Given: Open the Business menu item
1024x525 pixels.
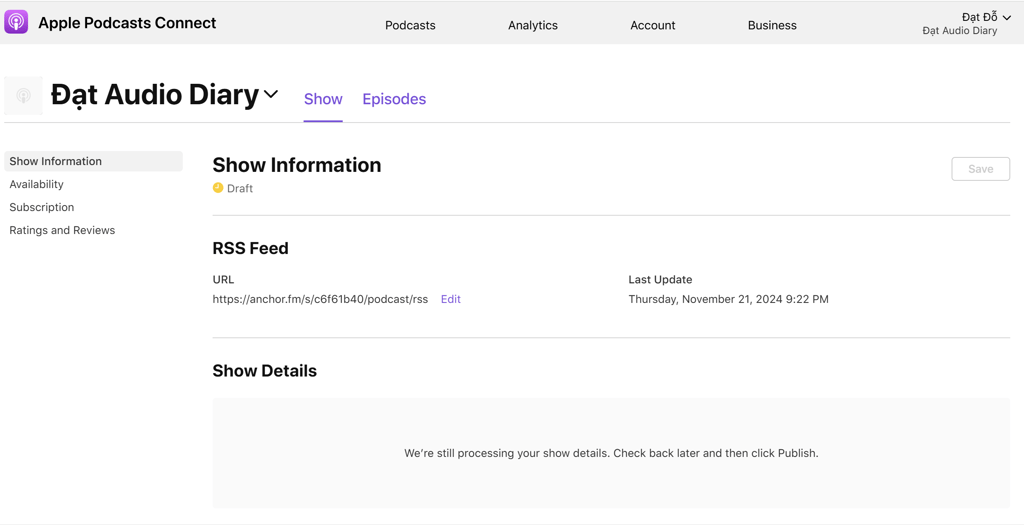Looking at the screenshot, I should pos(772,25).
